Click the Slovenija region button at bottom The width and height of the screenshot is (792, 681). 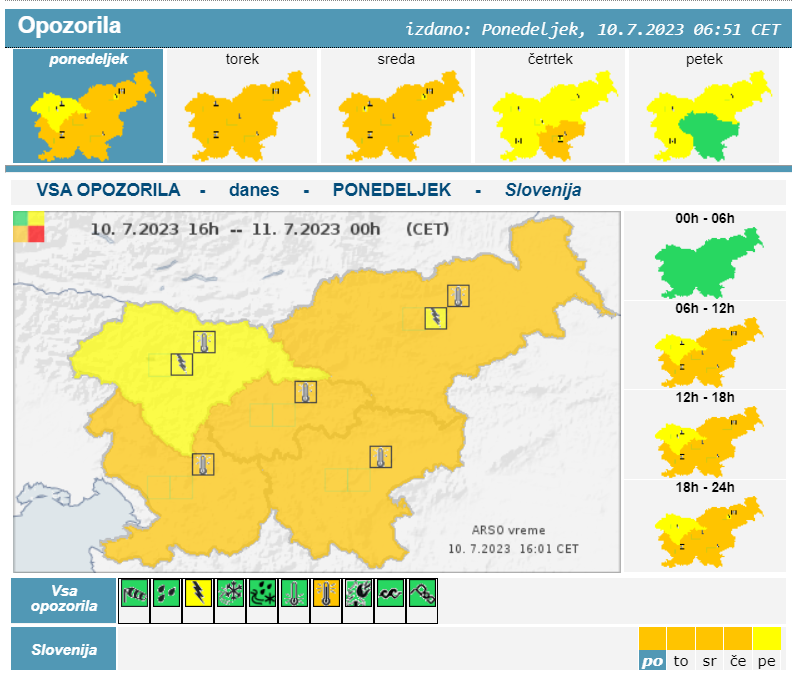(x=64, y=650)
